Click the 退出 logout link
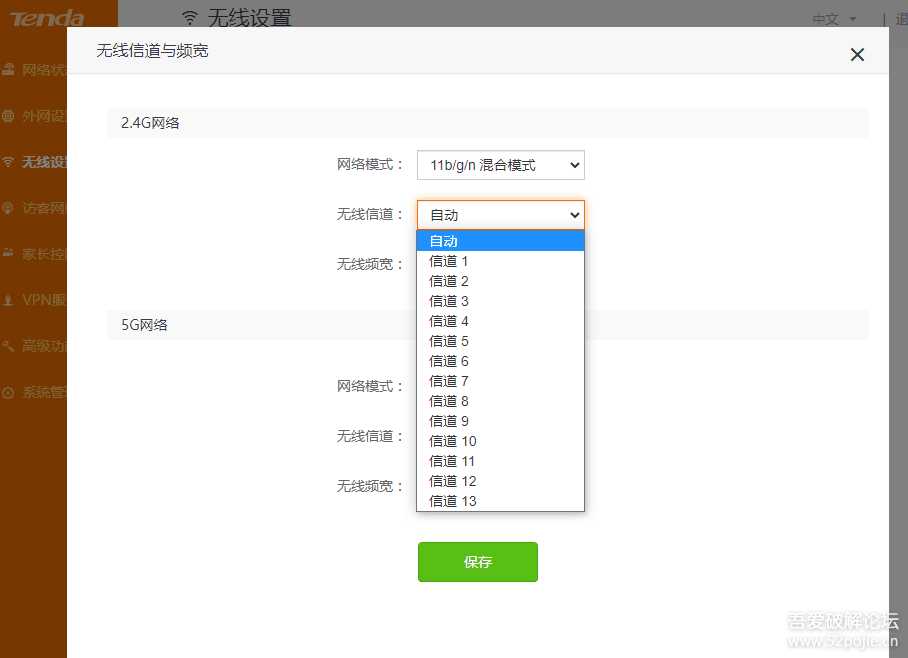Viewport: 908px width, 658px height. click(900, 19)
